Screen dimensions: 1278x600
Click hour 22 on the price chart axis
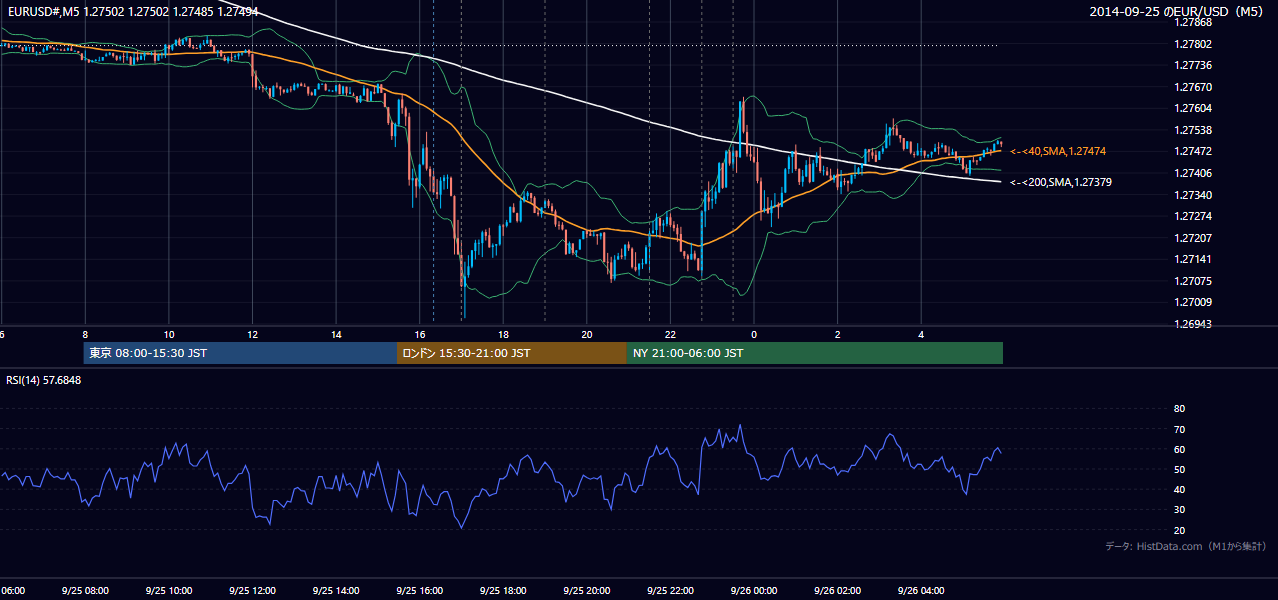670,335
